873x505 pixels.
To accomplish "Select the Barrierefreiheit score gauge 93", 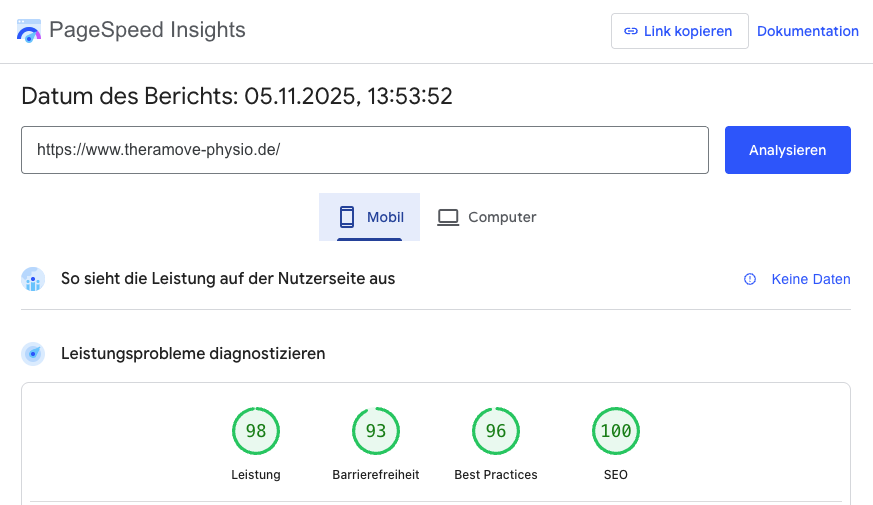I will 376,431.
